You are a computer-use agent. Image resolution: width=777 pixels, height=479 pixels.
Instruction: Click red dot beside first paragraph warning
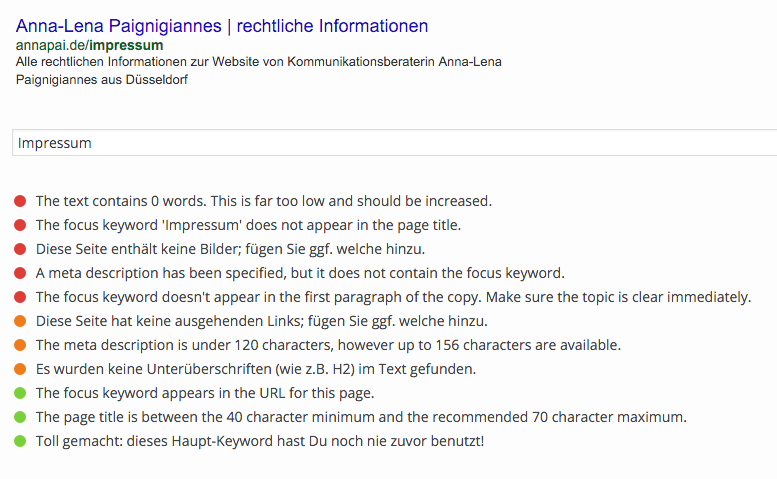[20, 297]
